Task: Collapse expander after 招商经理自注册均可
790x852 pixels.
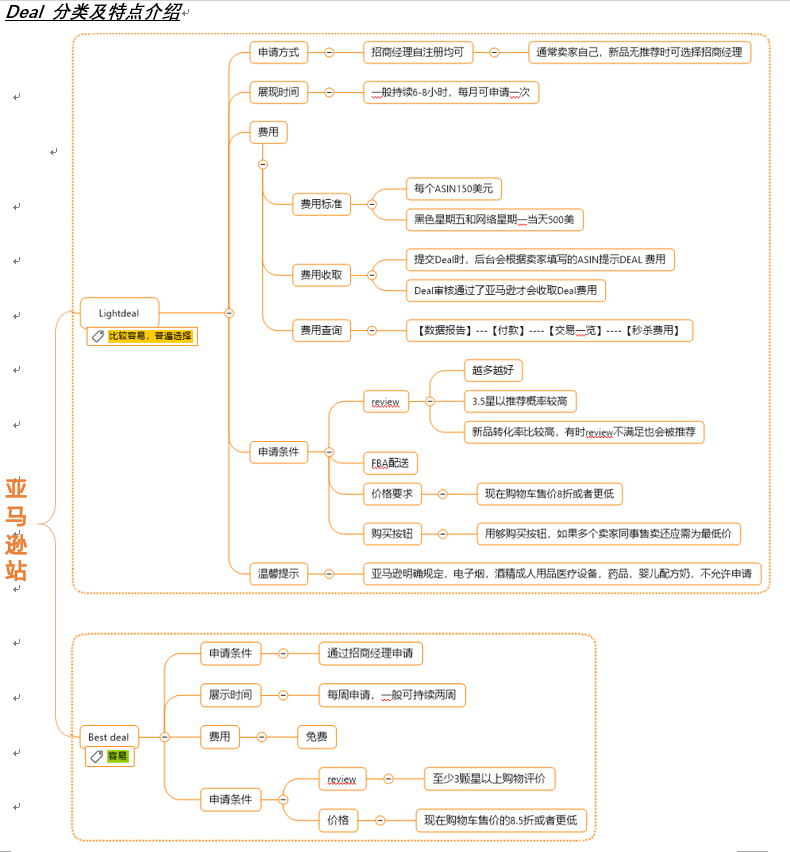Action: pyautogui.click(x=494, y=53)
